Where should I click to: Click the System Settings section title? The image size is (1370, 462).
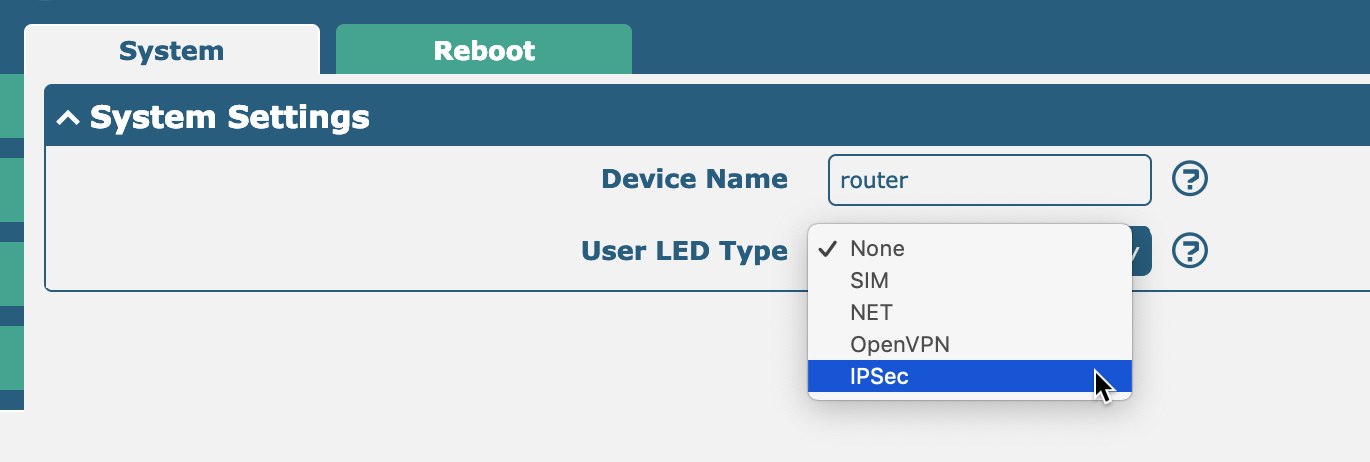(230, 118)
